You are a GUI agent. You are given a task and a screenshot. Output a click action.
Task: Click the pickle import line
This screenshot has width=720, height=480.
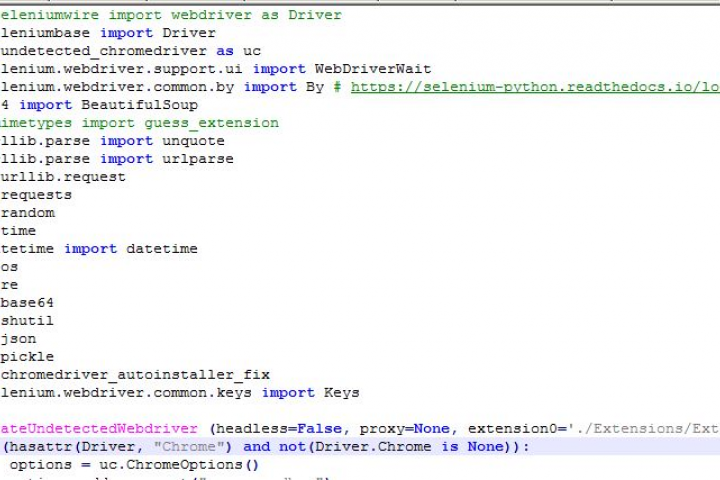27,357
